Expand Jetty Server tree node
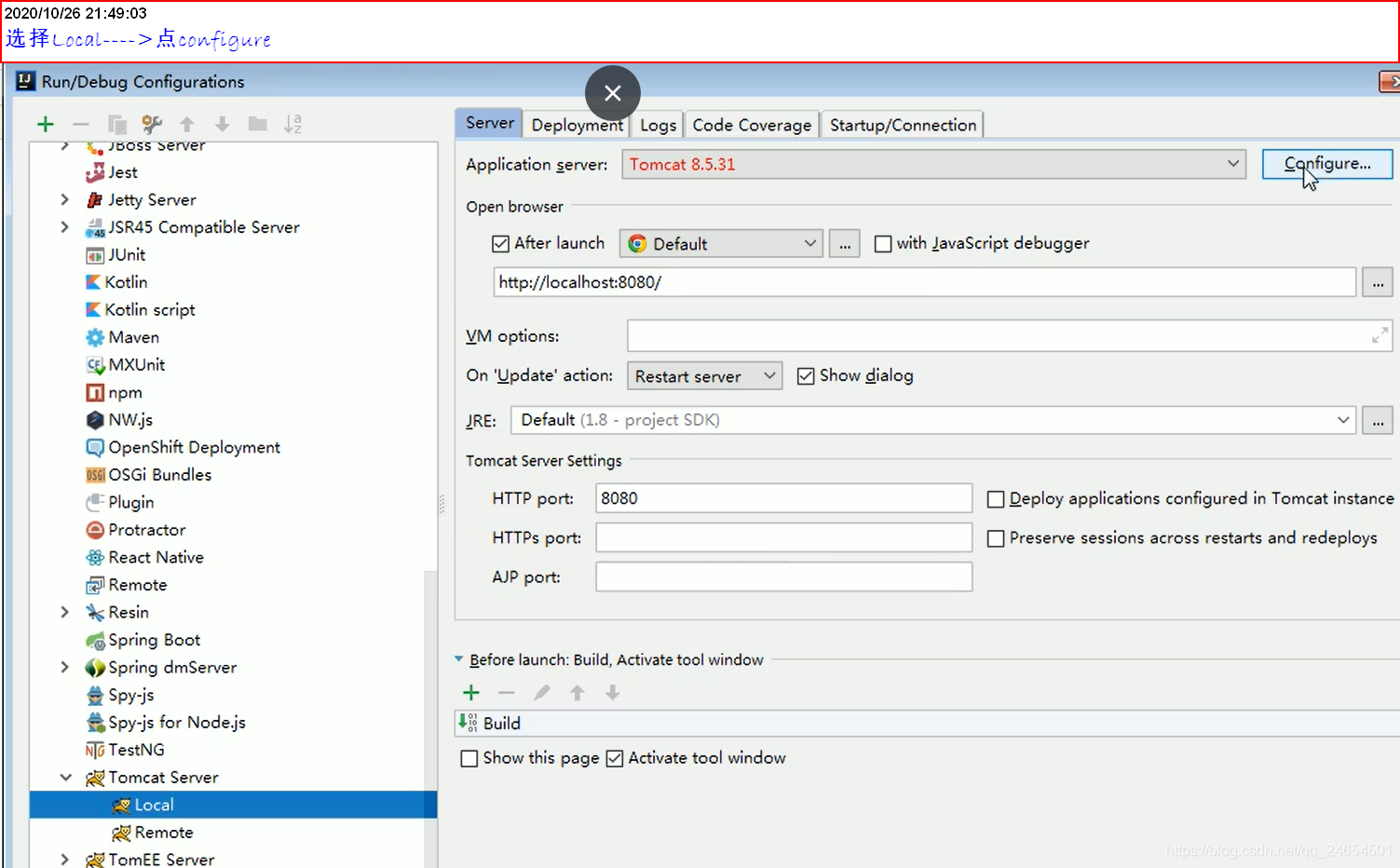The height and width of the screenshot is (868, 1400). click(65, 199)
